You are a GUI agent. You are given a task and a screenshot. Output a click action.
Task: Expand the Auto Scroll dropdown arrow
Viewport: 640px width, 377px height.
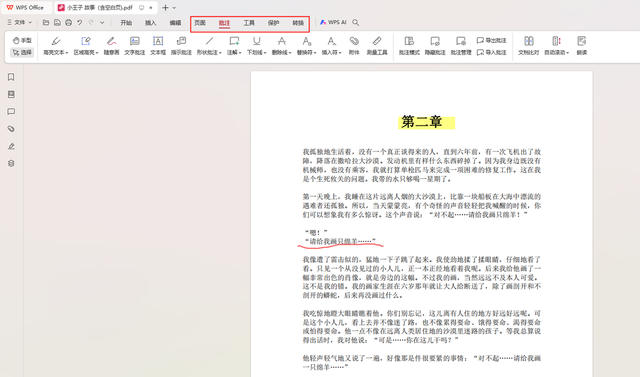point(567,53)
